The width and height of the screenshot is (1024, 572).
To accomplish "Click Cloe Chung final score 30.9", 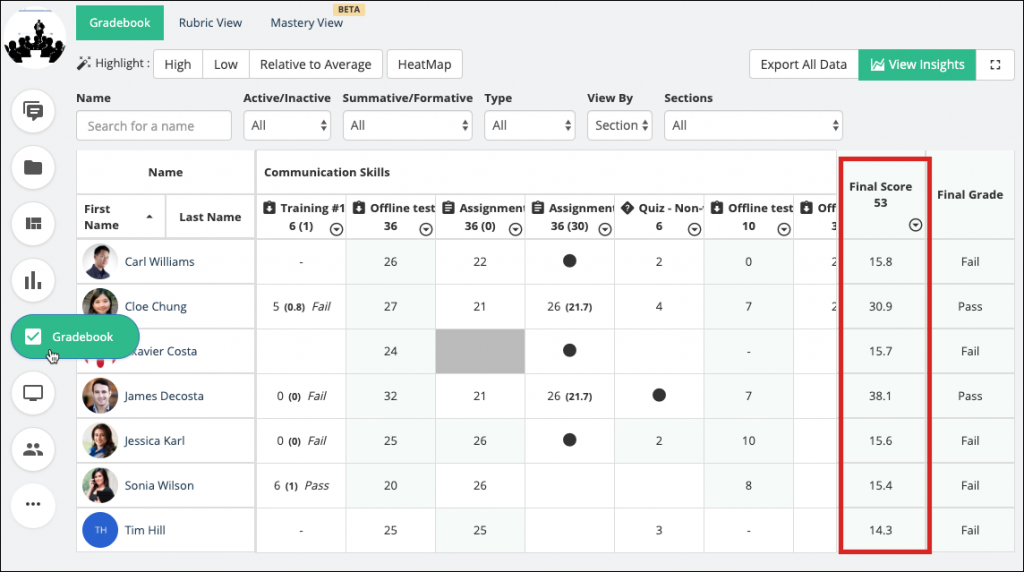I will (x=880, y=306).
